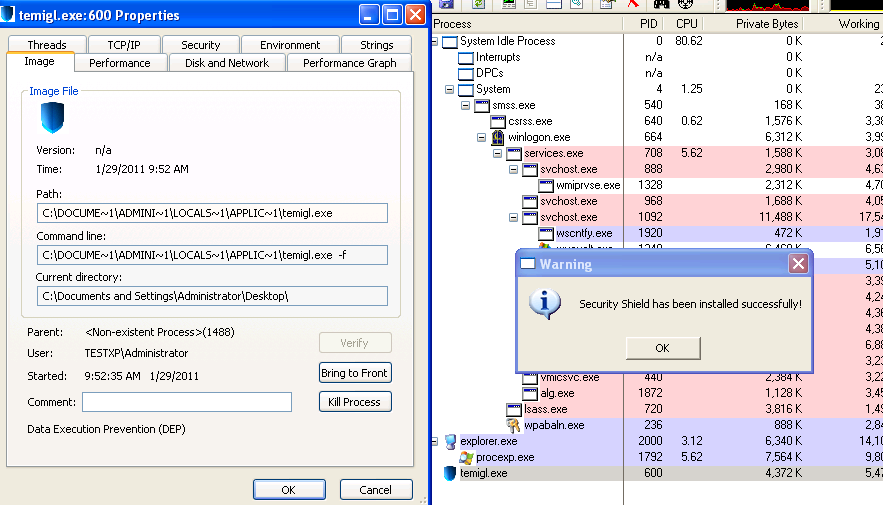Click the Current directory text field

(x=212, y=296)
